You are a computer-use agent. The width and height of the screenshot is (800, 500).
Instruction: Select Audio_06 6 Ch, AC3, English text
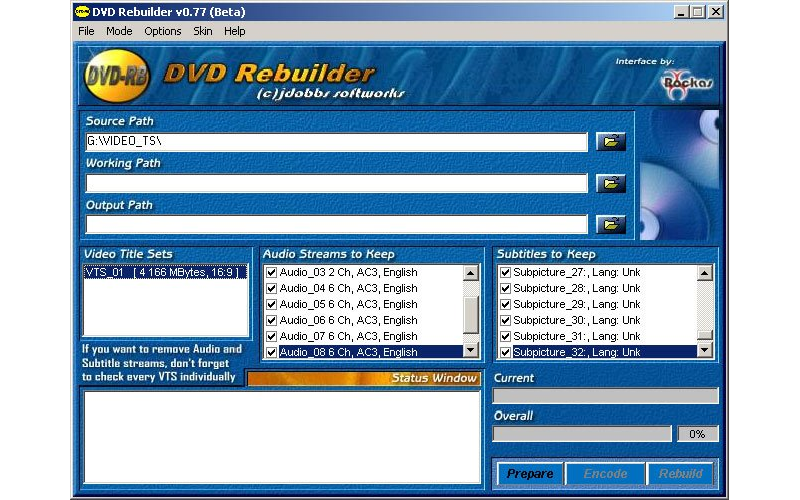click(x=348, y=320)
